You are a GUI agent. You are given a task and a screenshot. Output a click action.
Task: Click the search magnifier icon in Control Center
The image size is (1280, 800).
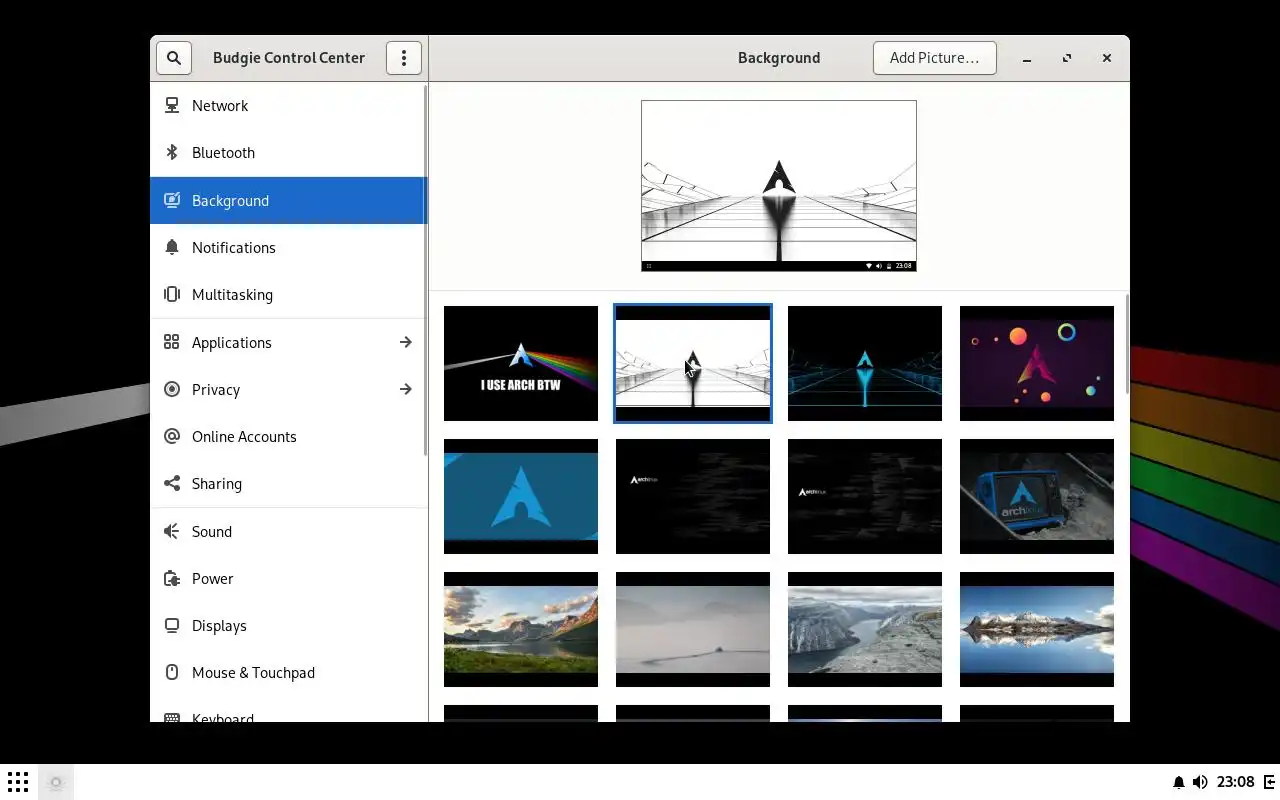click(x=174, y=58)
